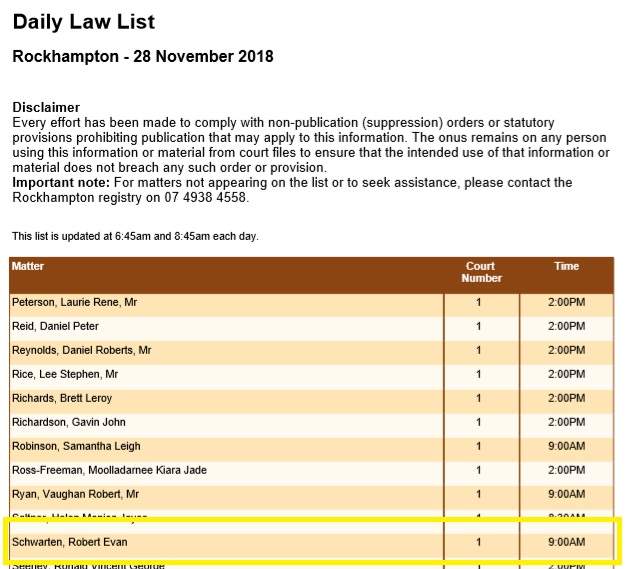Click the 2:00PM time for Peterson
This screenshot has width=629, height=569.
point(566,302)
